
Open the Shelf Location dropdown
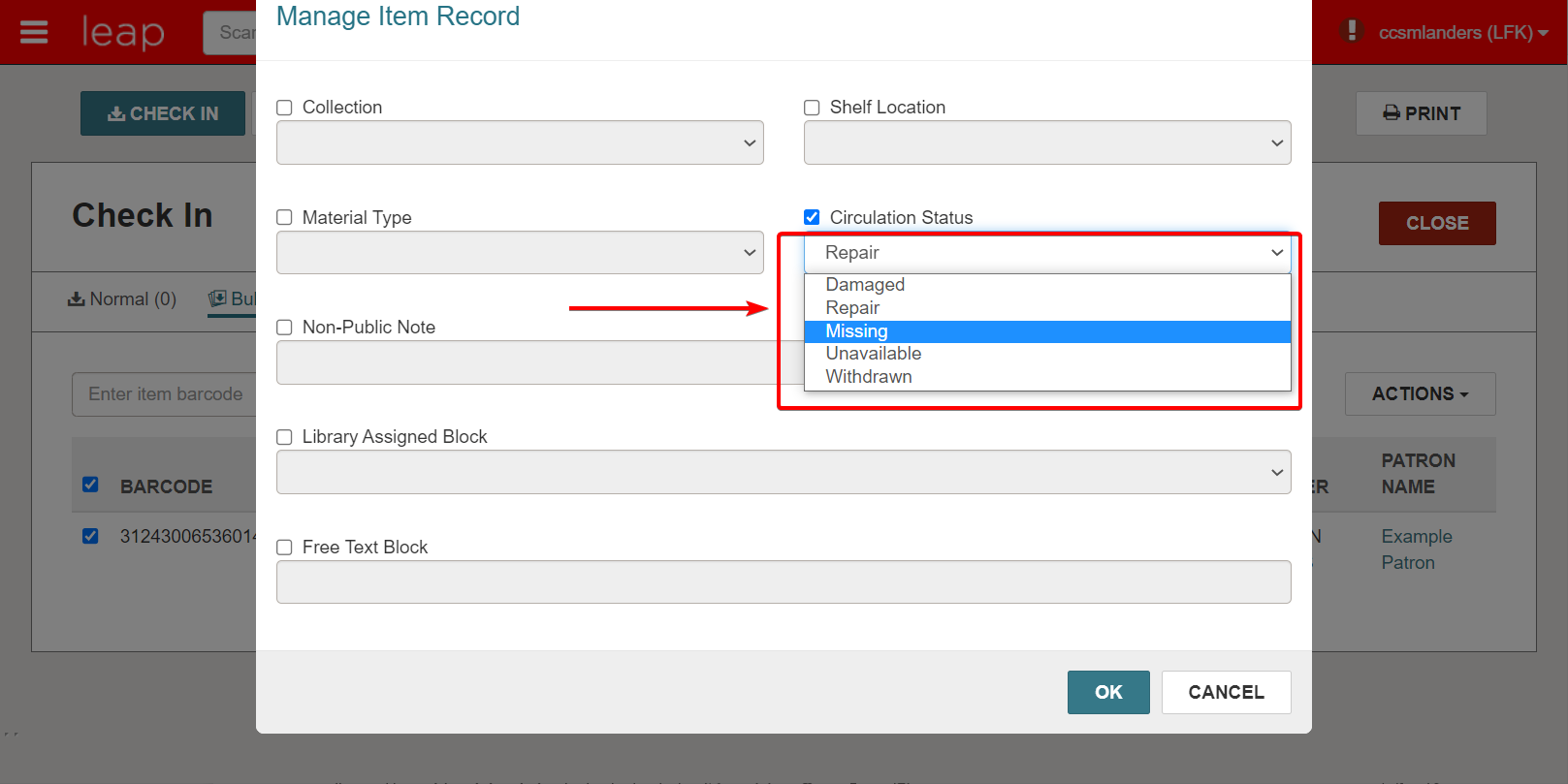1047,142
